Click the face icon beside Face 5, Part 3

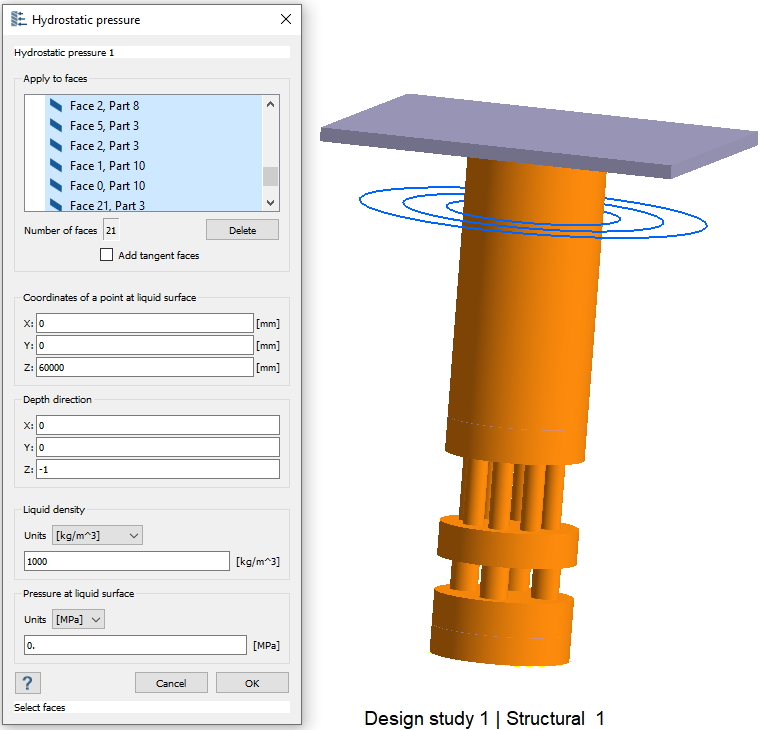pos(55,126)
